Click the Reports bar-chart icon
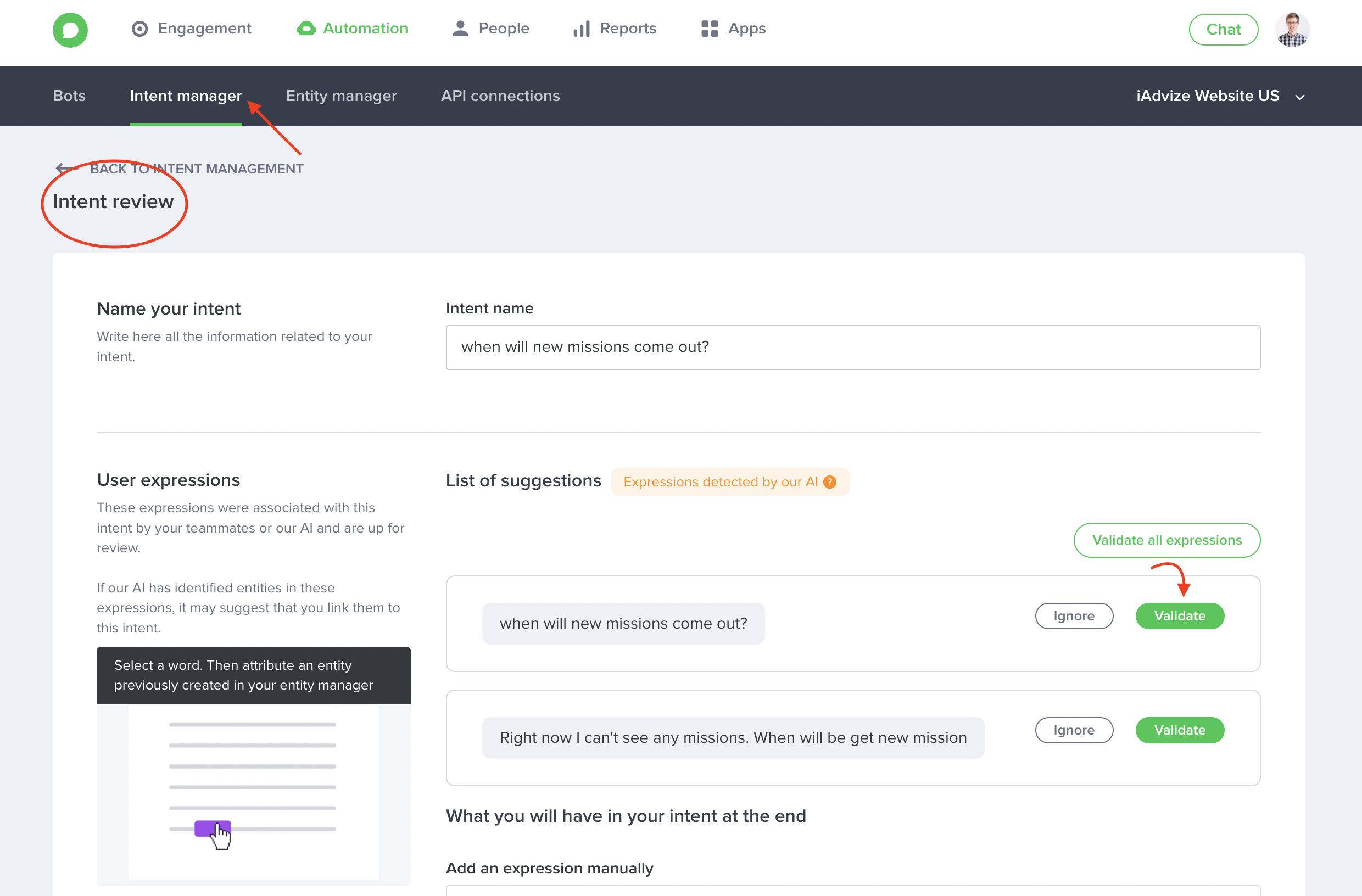Screen dimensions: 1362x896 coord(582,29)
